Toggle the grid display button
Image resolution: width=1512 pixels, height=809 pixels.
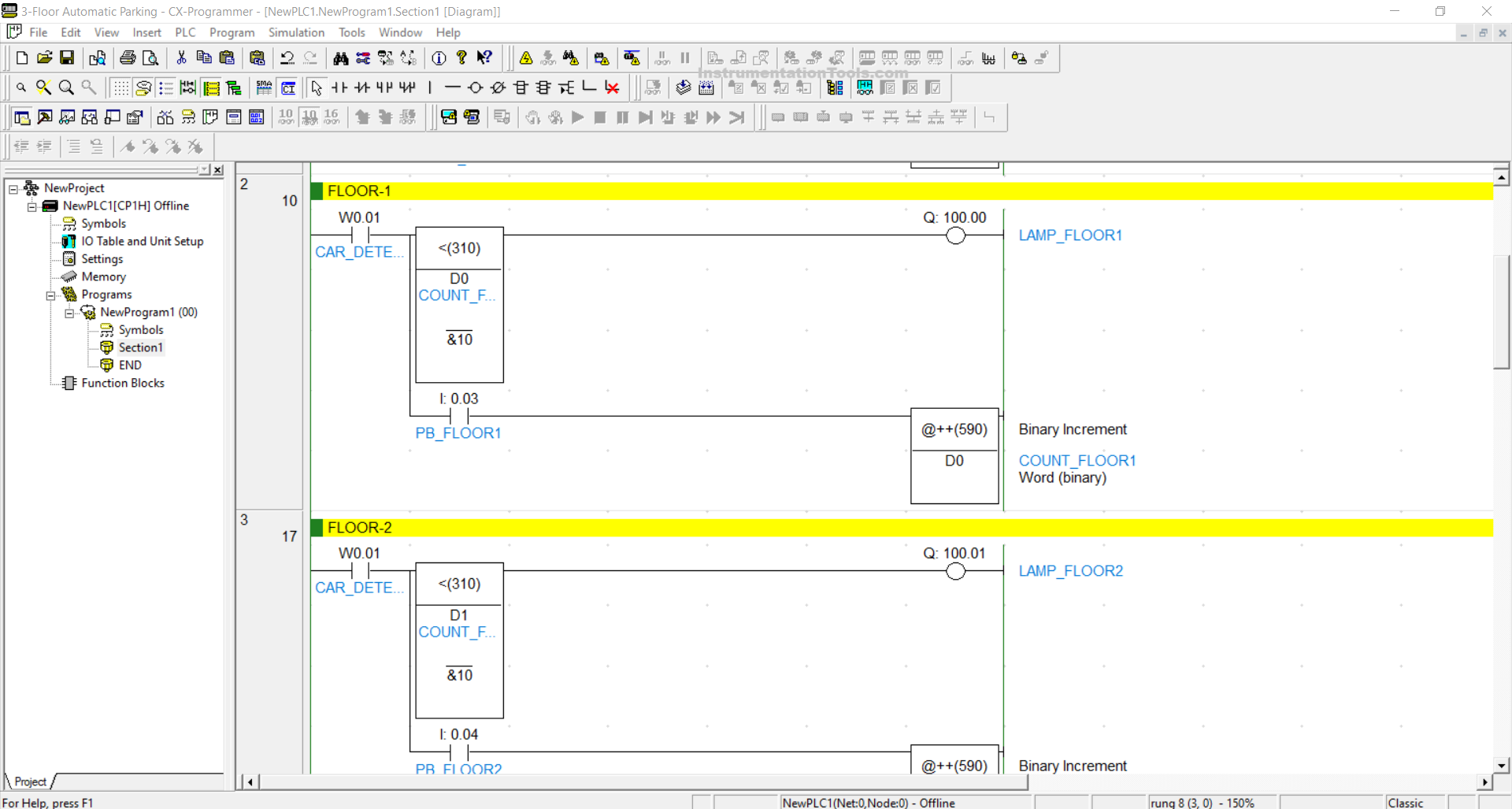(x=120, y=87)
